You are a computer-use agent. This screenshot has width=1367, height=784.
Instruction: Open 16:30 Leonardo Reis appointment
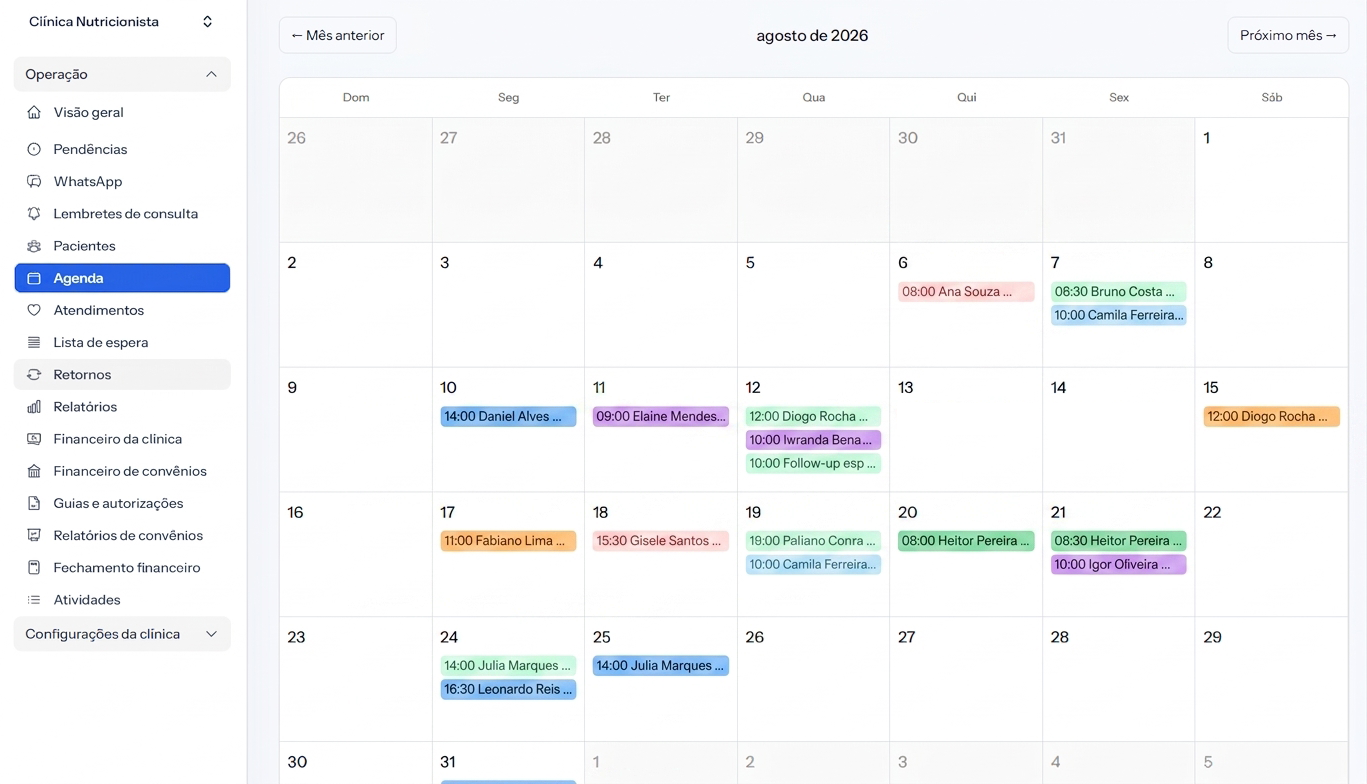tap(508, 689)
